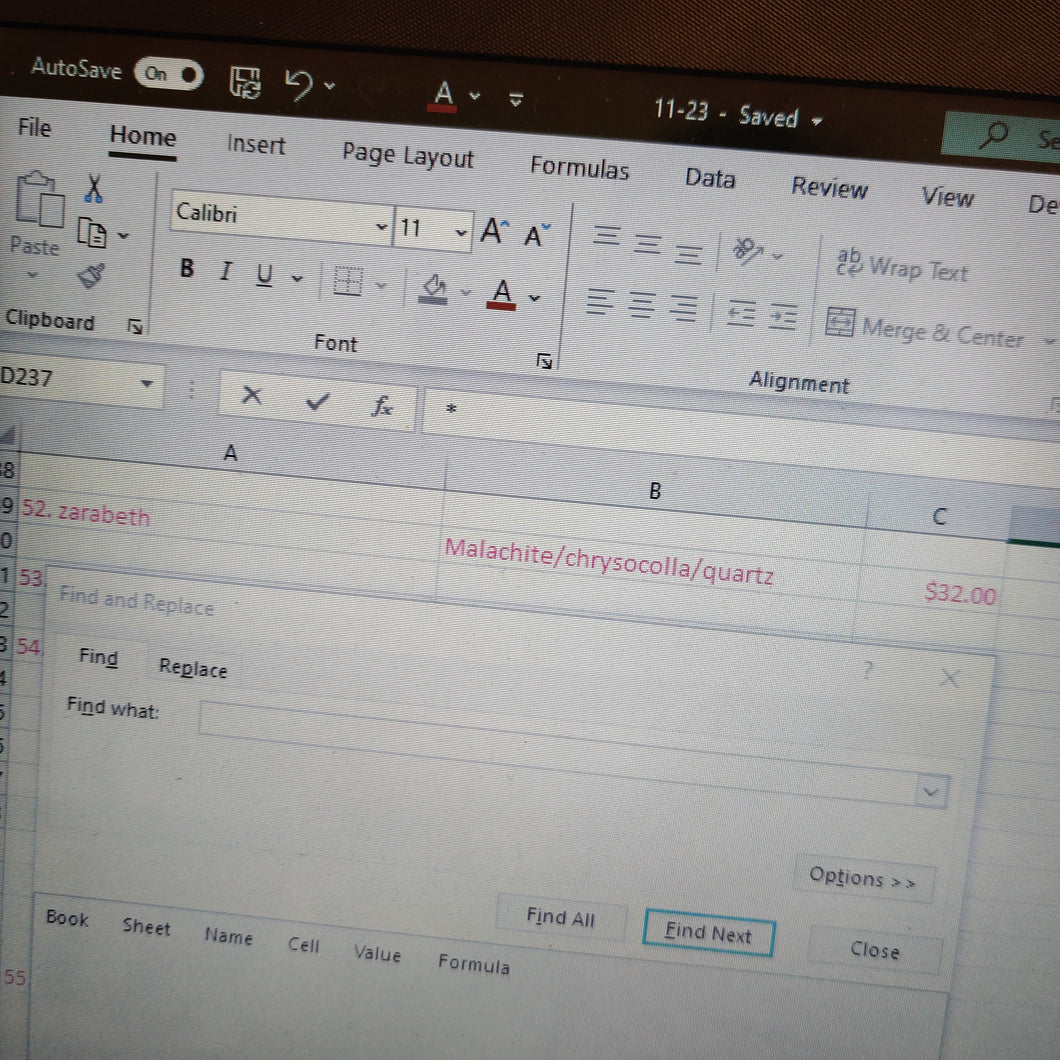Viewport: 1060px width, 1060px height.
Task: Click the Fill Color bucket icon
Action: click(433, 289)
